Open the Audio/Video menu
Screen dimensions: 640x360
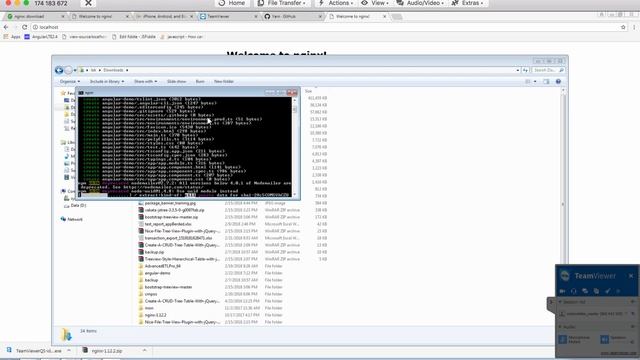click(420, 3)
